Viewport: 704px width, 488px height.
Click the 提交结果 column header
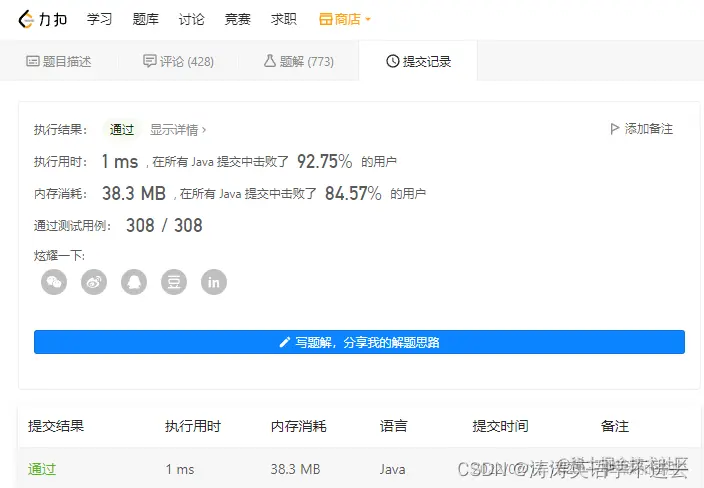pyautogui.click(x=56, y=426)
